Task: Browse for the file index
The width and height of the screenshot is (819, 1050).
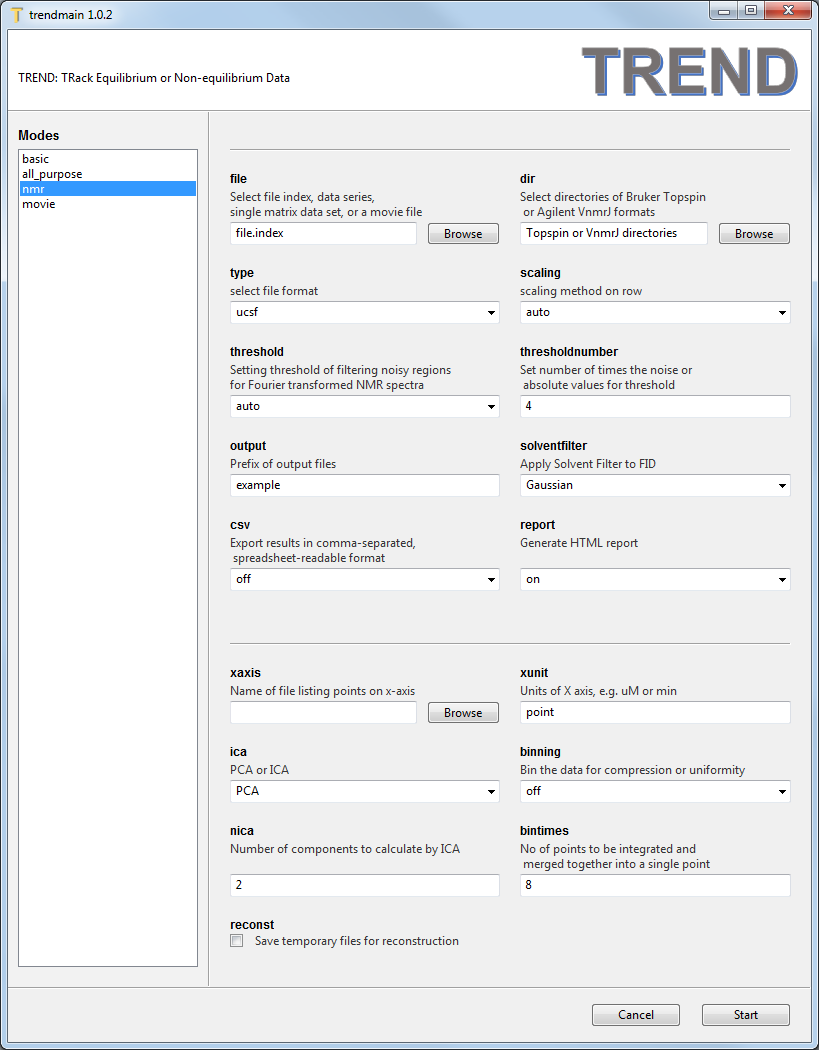Action: (462, 234)
